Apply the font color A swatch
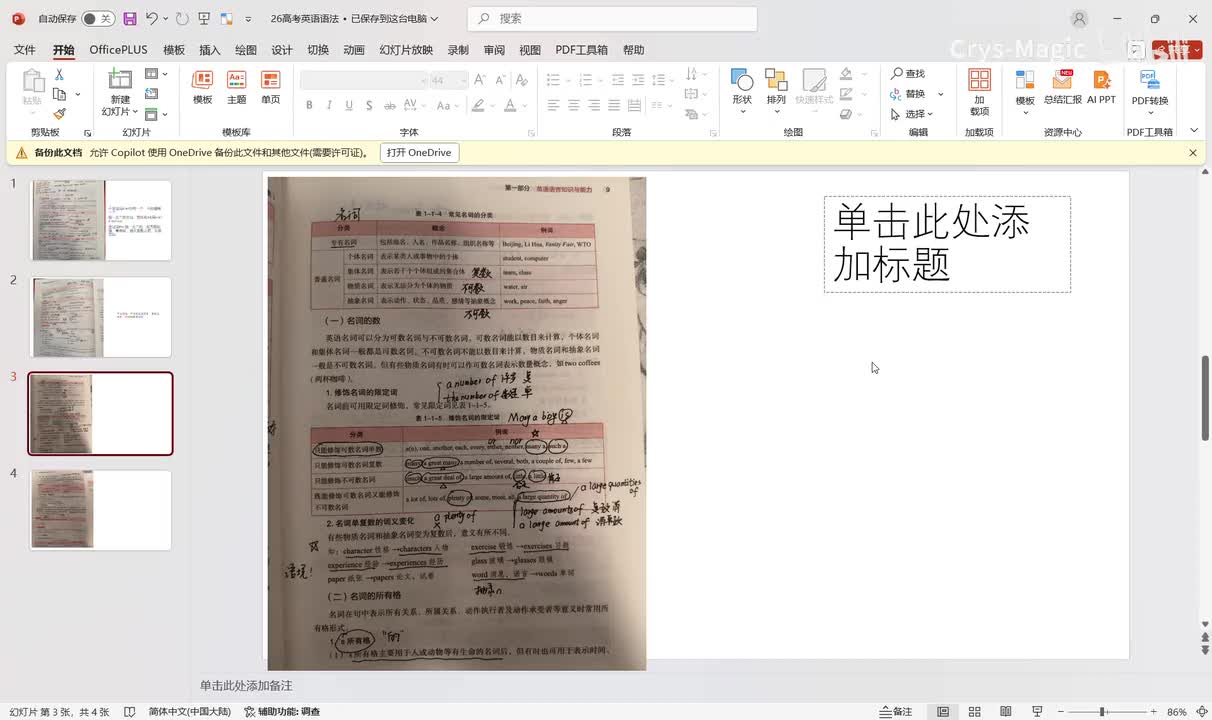1212x720 pixels. coord(510,105)
